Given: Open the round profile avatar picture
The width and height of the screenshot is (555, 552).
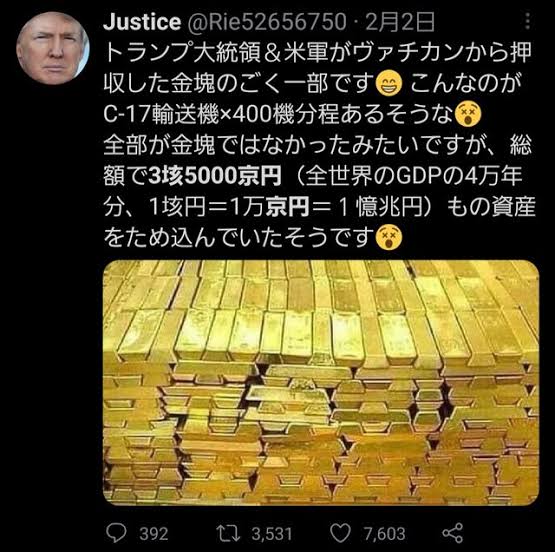Looking at the screenshot, I should coord(53,48).
